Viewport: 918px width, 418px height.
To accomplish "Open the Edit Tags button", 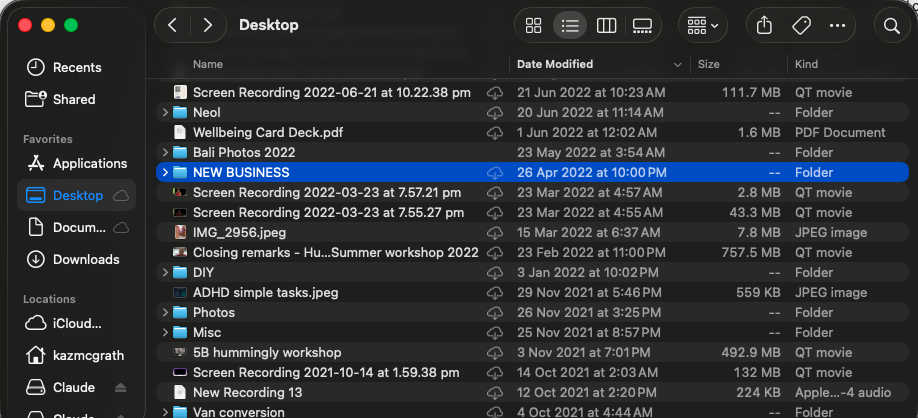I will pyautogui.click(x=801, y=25).
